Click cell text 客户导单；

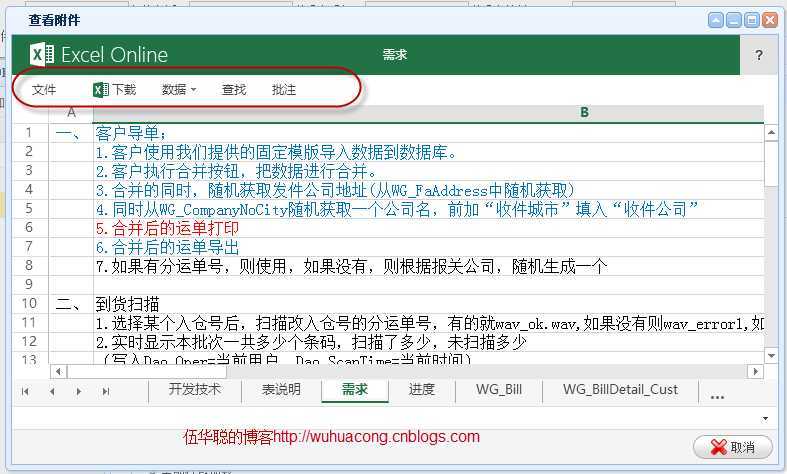131,134
